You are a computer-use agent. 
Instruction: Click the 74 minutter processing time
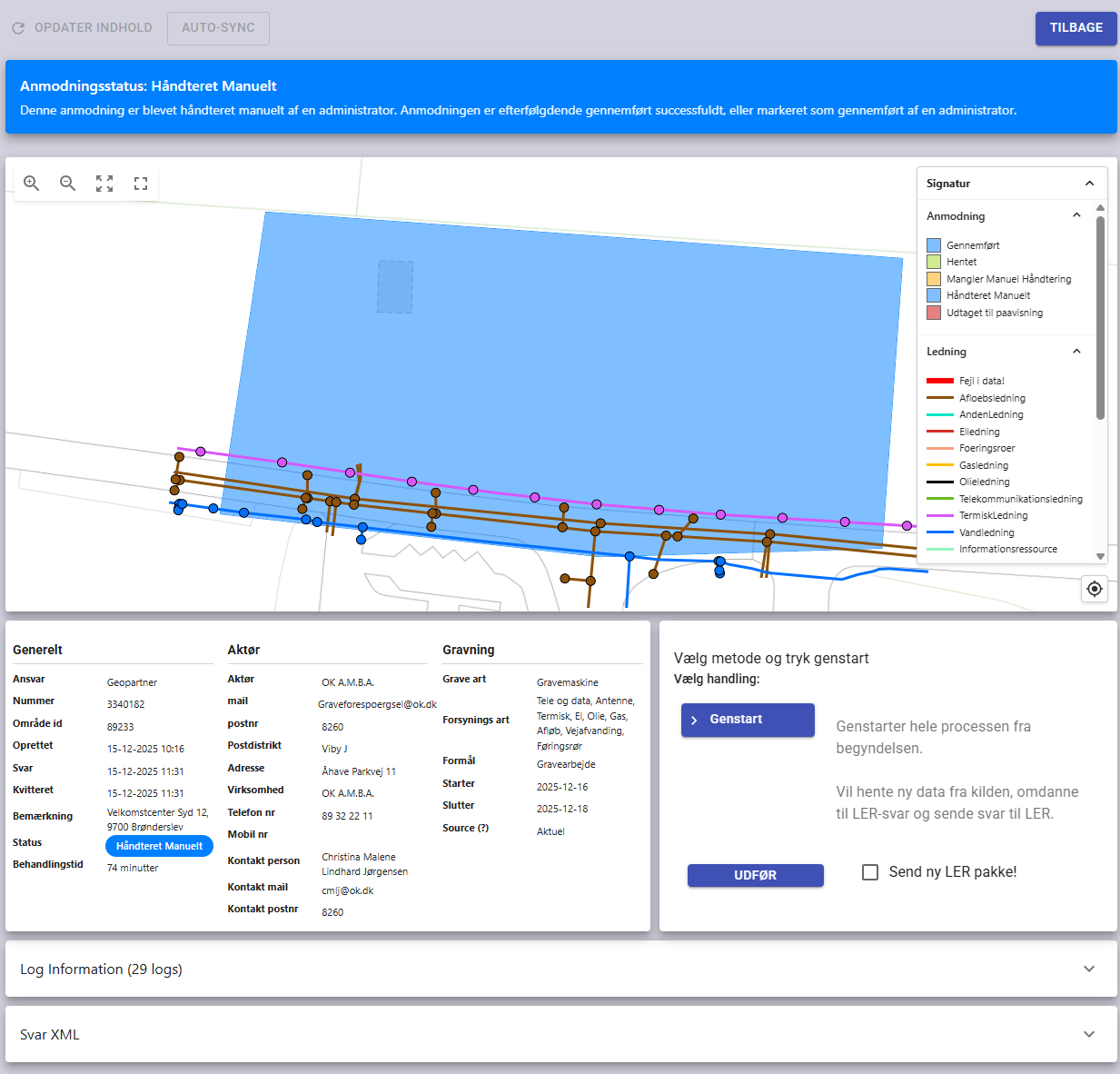pyautogui.click(x=133, y=868)
